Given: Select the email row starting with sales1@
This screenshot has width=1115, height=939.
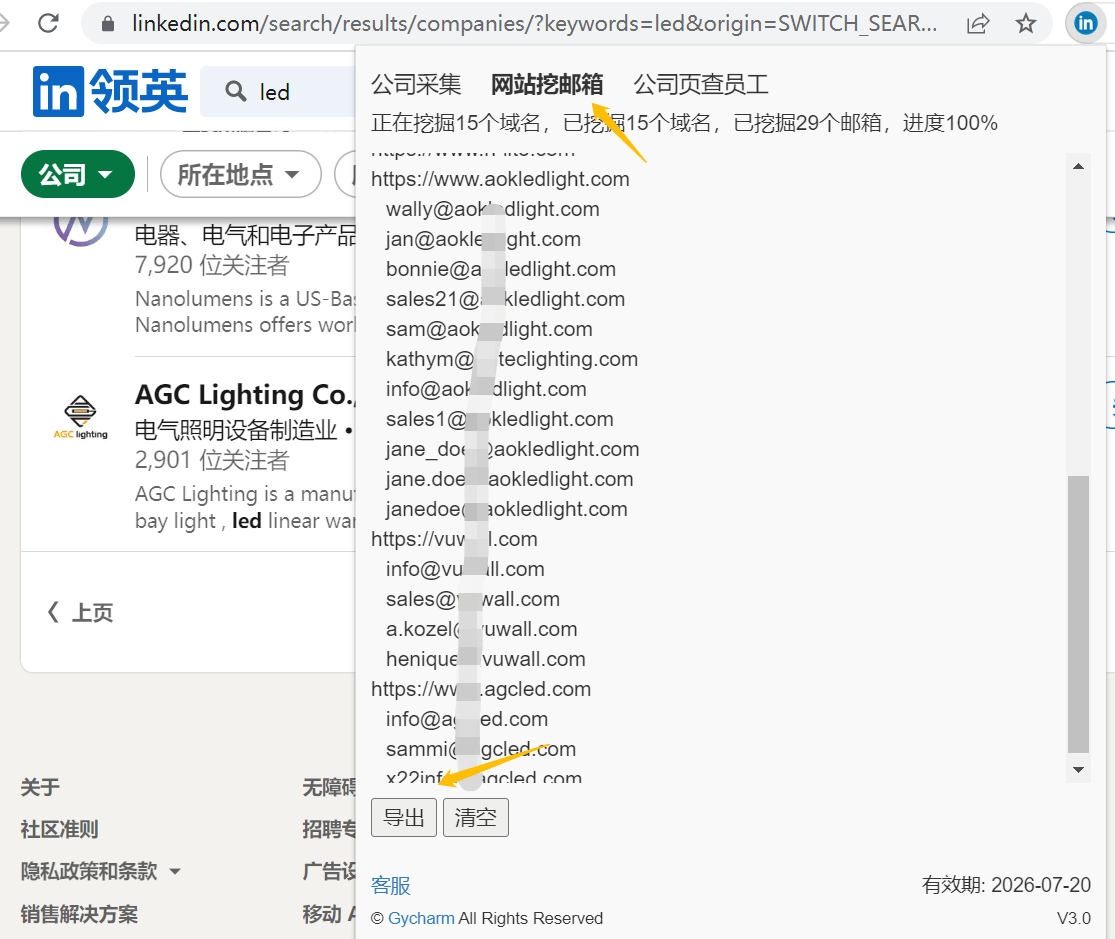Looking at the screenshot, I should tap(500, 419).
